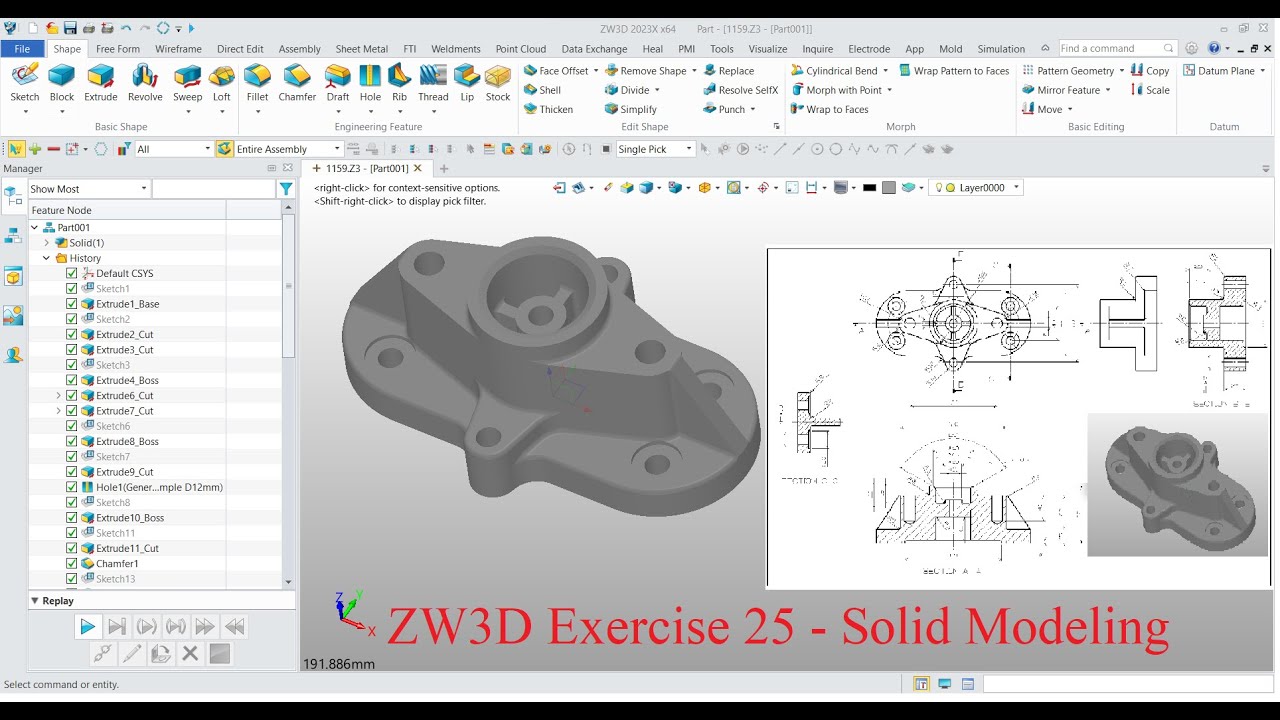Select the Sketch tool in ribbon
Image resolution: width=1280 pixels, height=720 pixels.
(25, 82)
